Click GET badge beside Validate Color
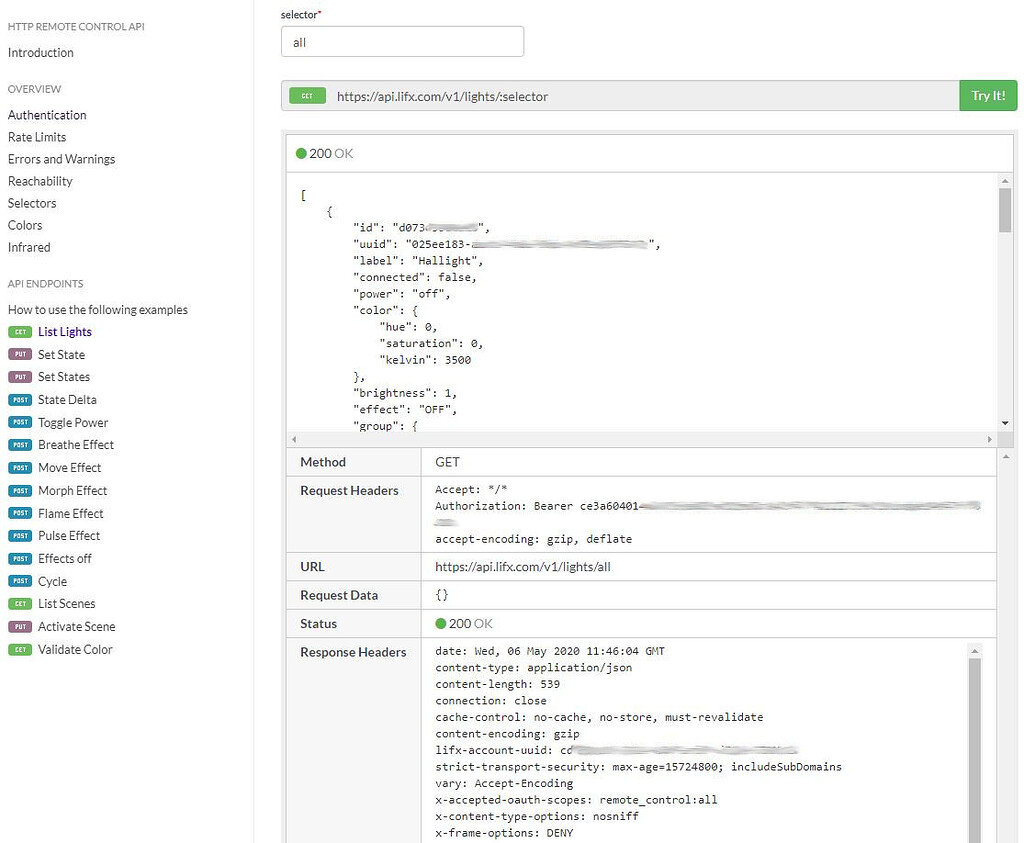 coord(20,649)
